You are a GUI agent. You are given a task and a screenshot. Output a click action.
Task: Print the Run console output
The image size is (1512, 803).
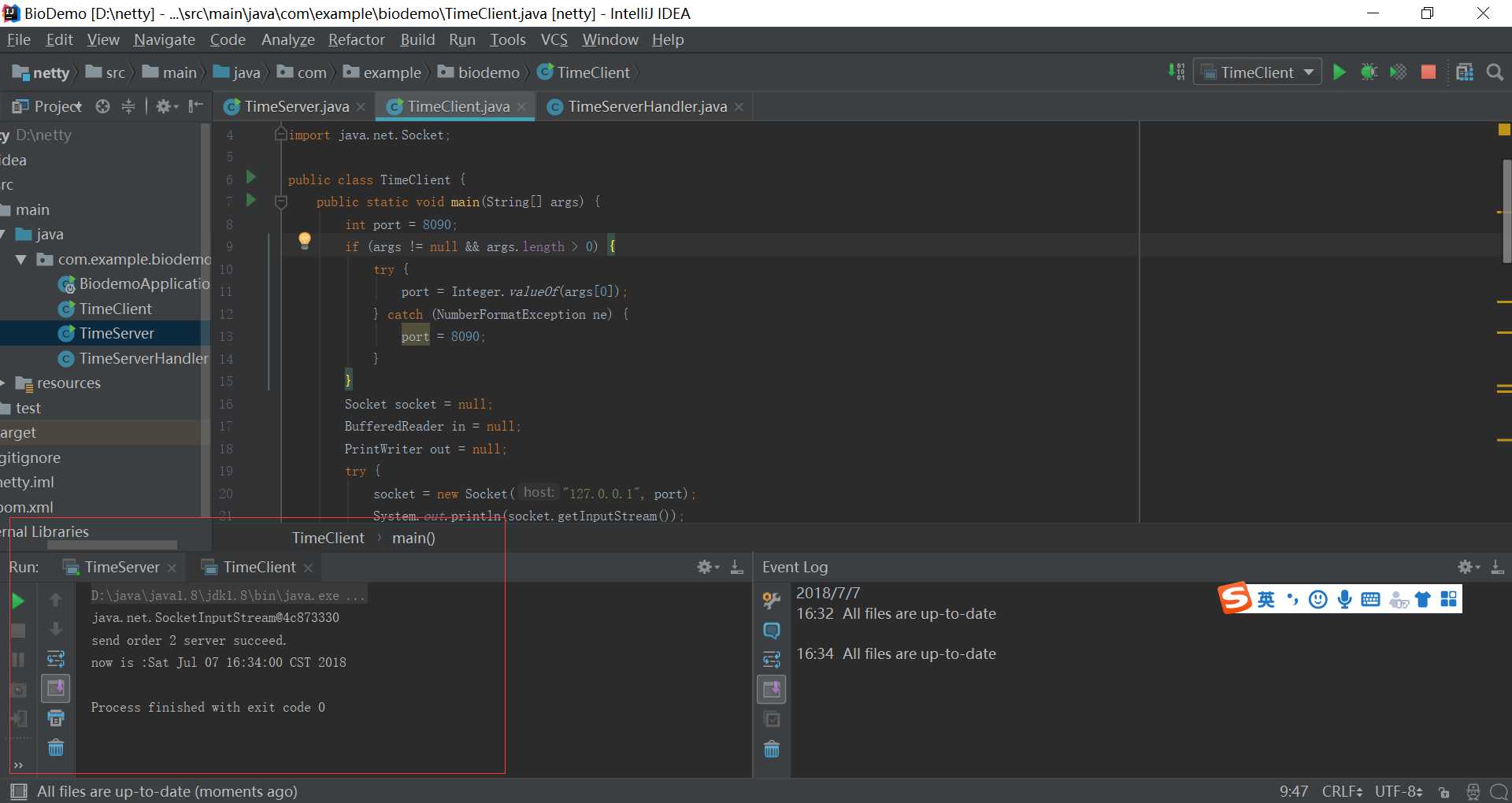(56, 718)
